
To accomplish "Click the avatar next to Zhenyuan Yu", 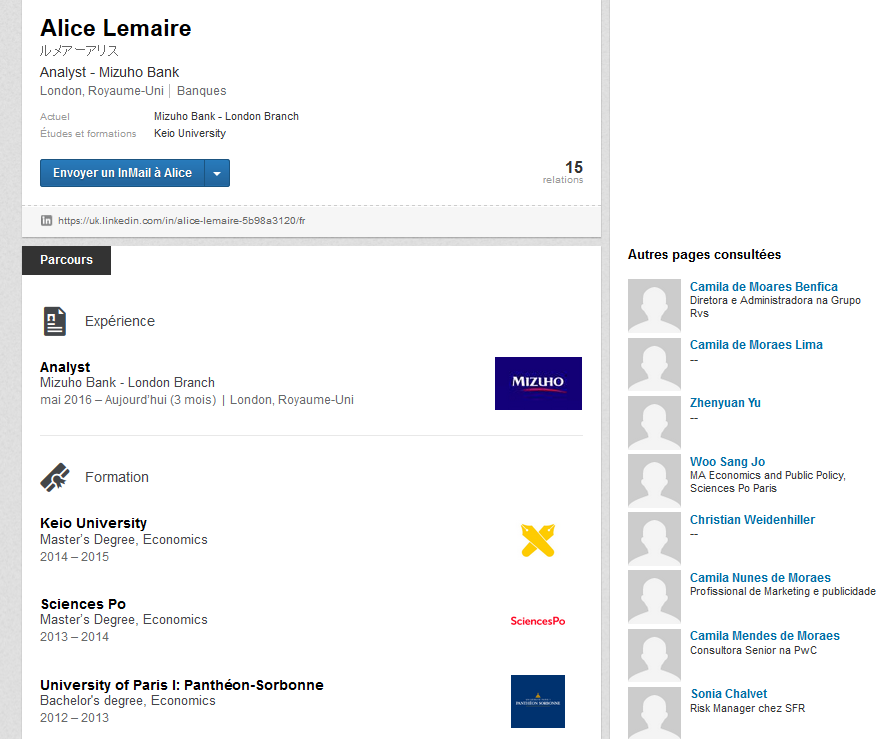I will [654, 421].
